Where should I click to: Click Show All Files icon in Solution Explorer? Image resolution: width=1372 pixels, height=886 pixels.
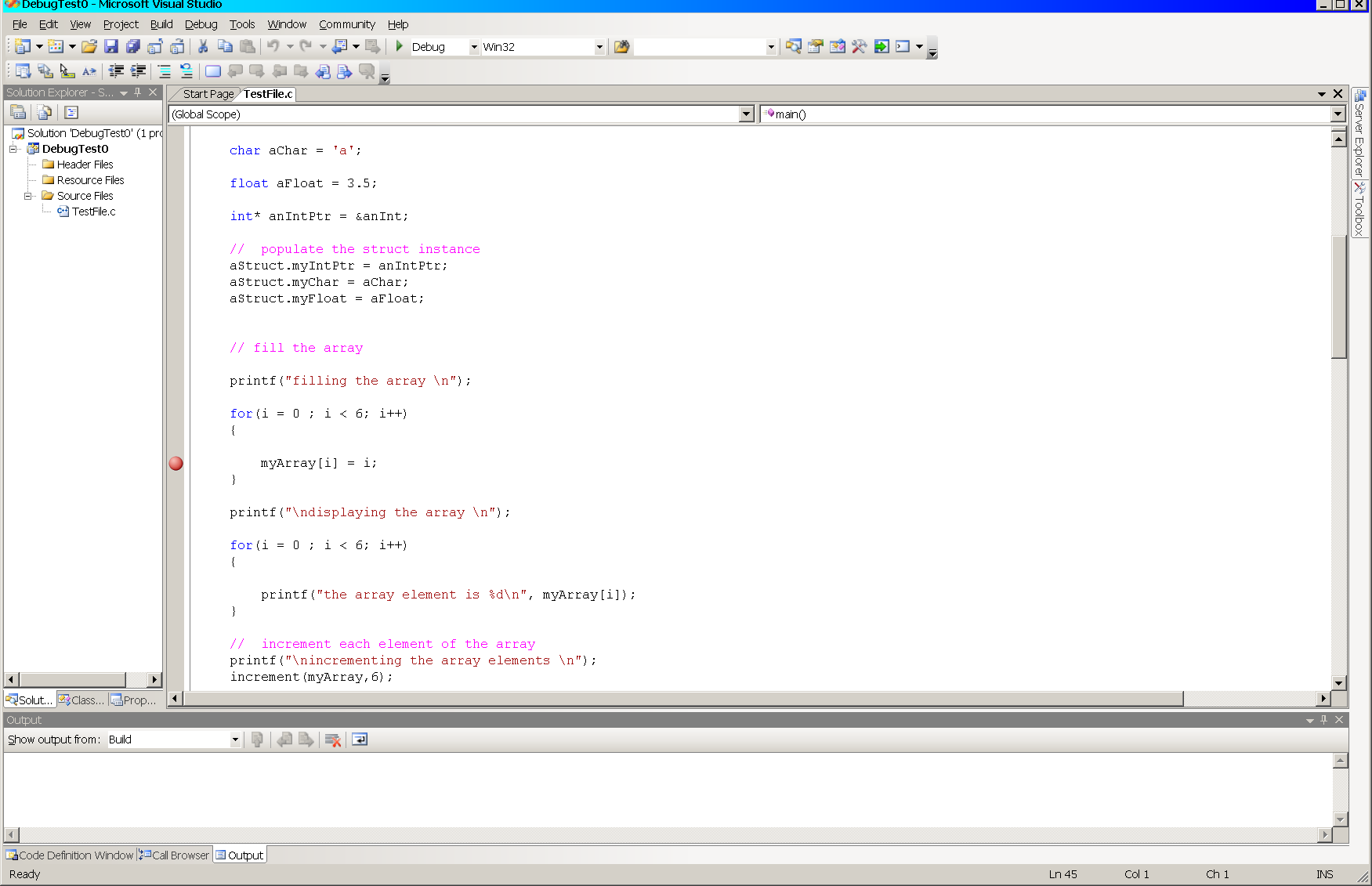coord(44,113)
